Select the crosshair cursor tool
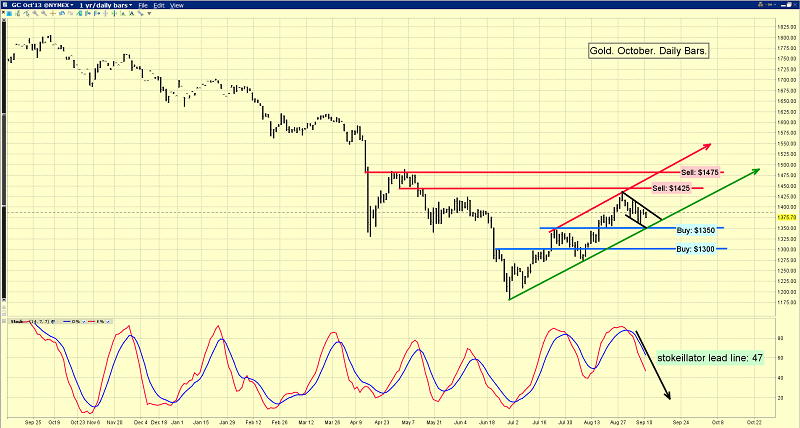This screenshot has width=800, height=428. point(53,13)
